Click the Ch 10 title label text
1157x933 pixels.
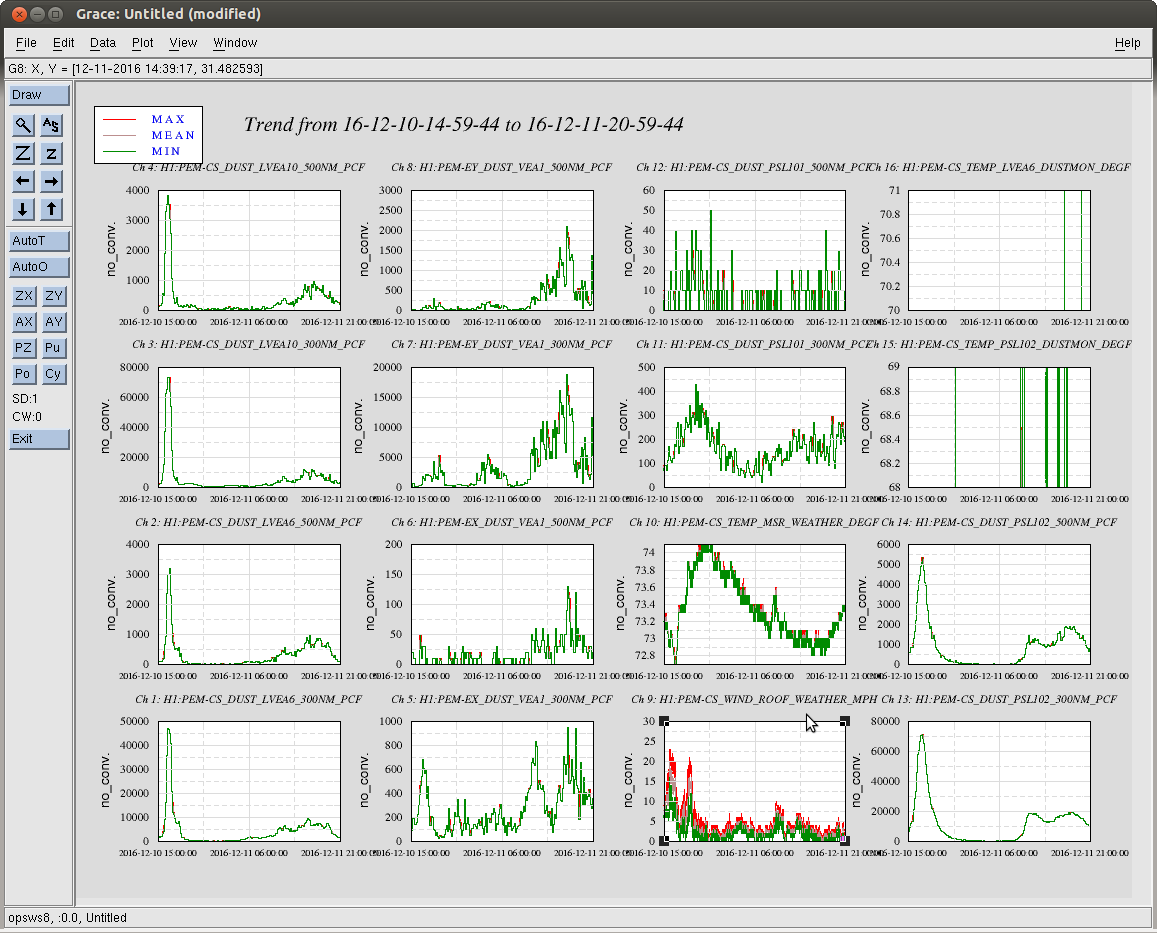754,522
